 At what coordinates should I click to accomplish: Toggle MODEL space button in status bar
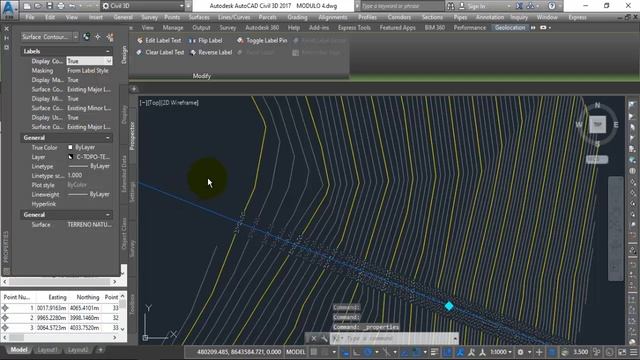point(296,352)
